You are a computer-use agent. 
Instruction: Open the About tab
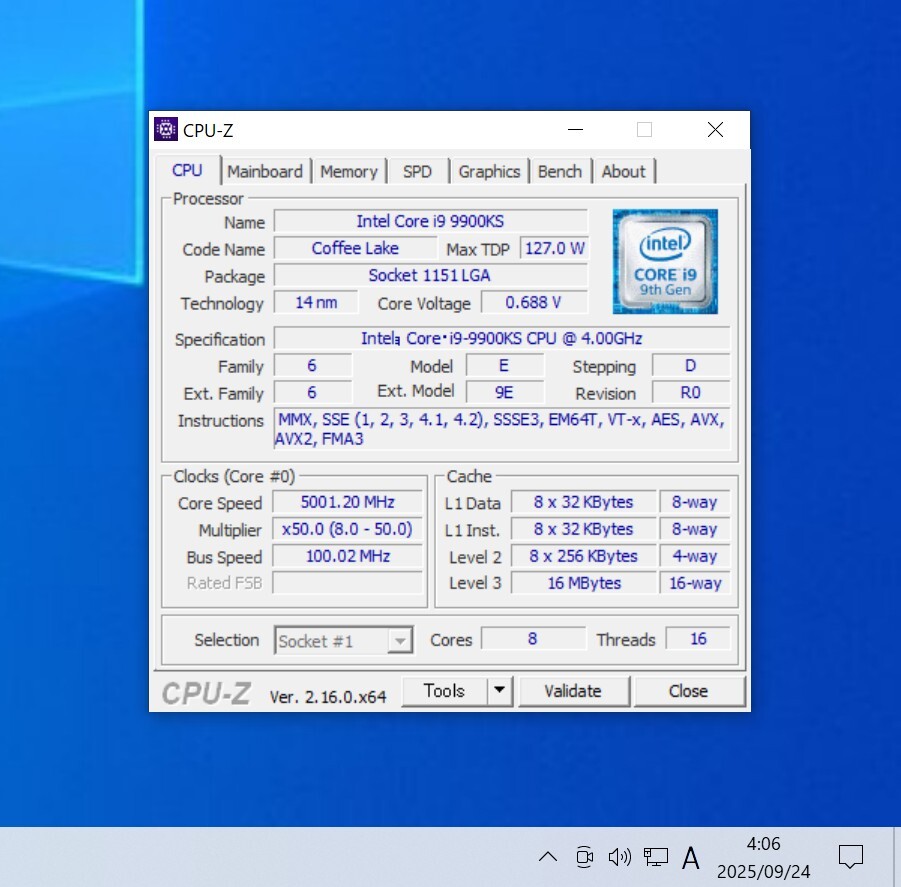(623, 171)
